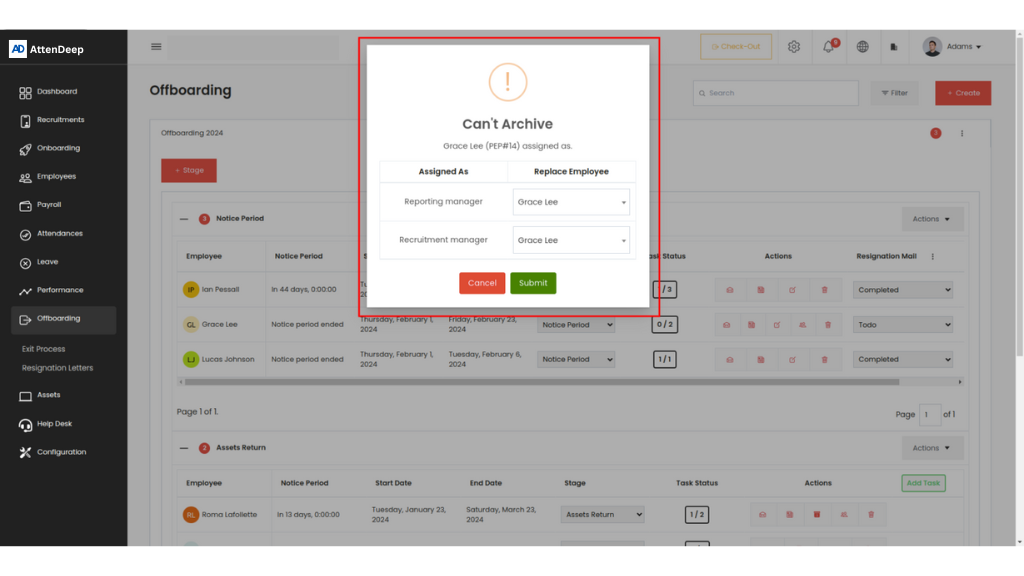1024x576 pixels.
Task: Click the mail icon in Lucas Johnson's row
Action: click(730, 359)
